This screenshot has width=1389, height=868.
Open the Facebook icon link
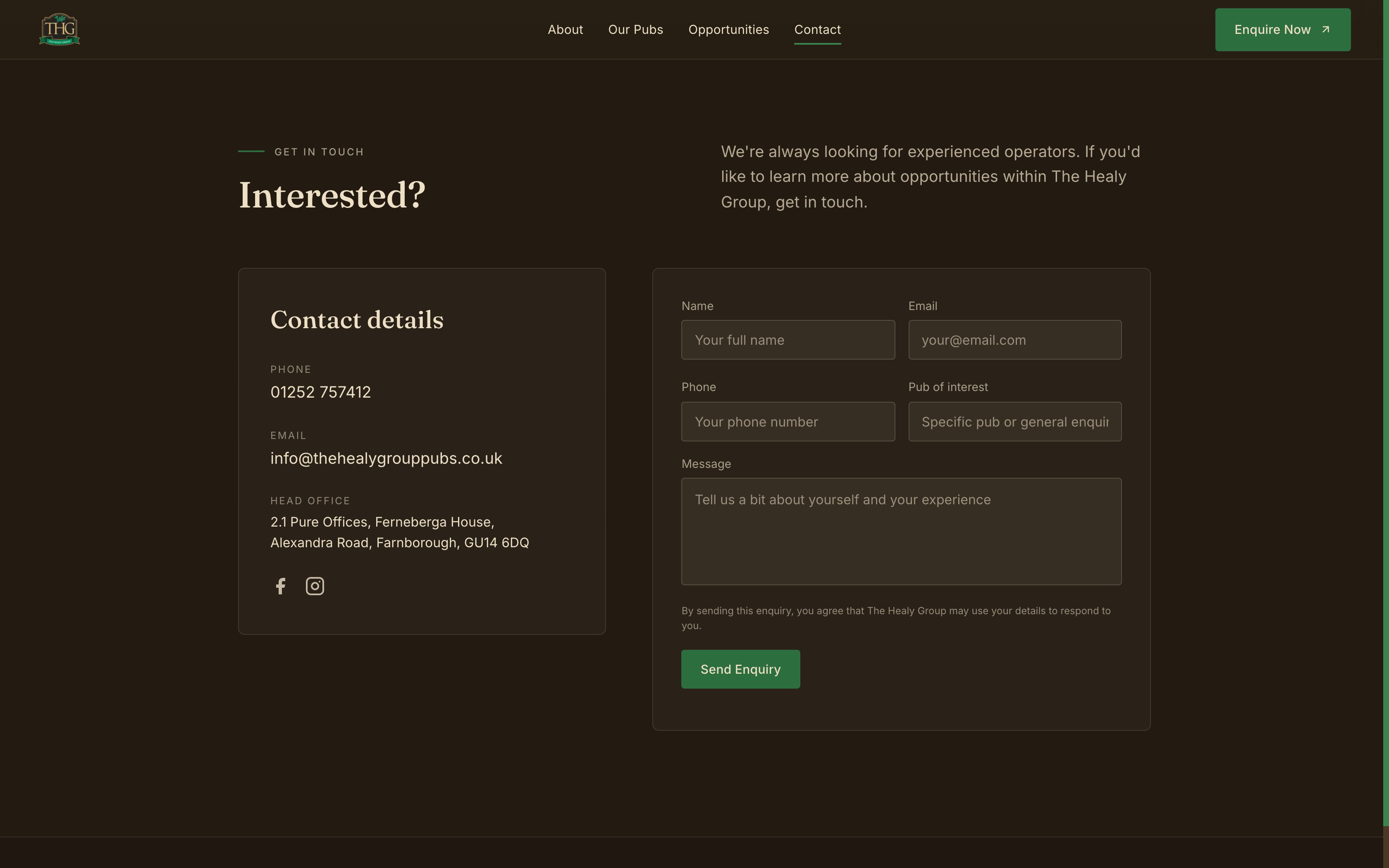[x=280, y=586]
